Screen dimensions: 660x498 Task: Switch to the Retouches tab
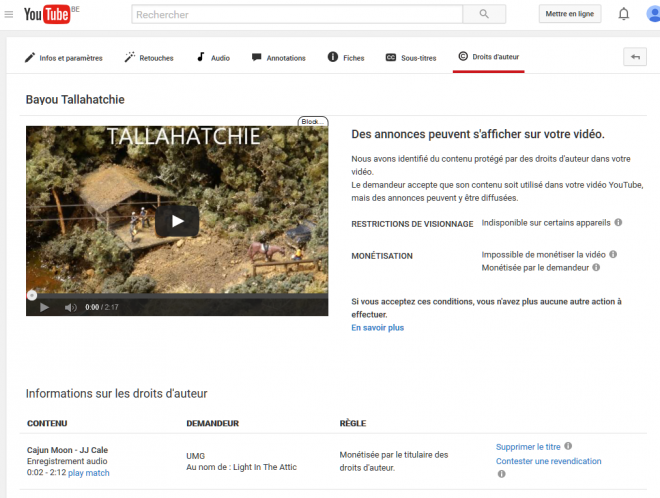click(149, 58)
